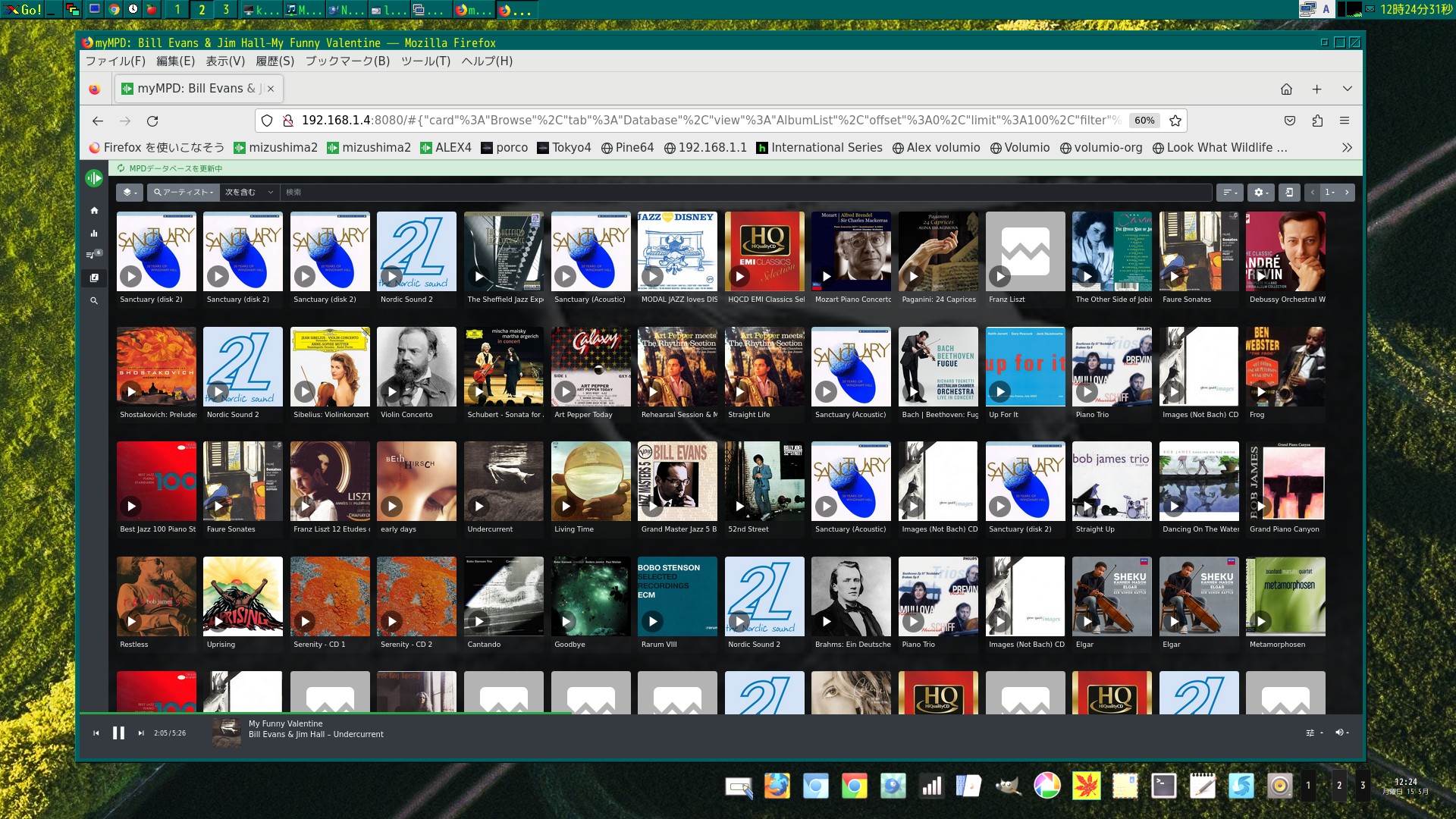Open the myMPD home view

(x=94, y=210)
